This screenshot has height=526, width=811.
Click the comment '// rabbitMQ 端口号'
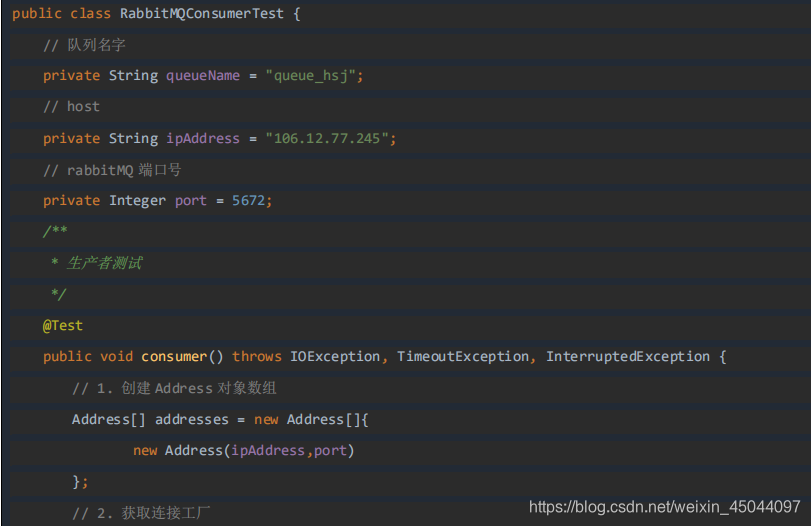[112, 170]
